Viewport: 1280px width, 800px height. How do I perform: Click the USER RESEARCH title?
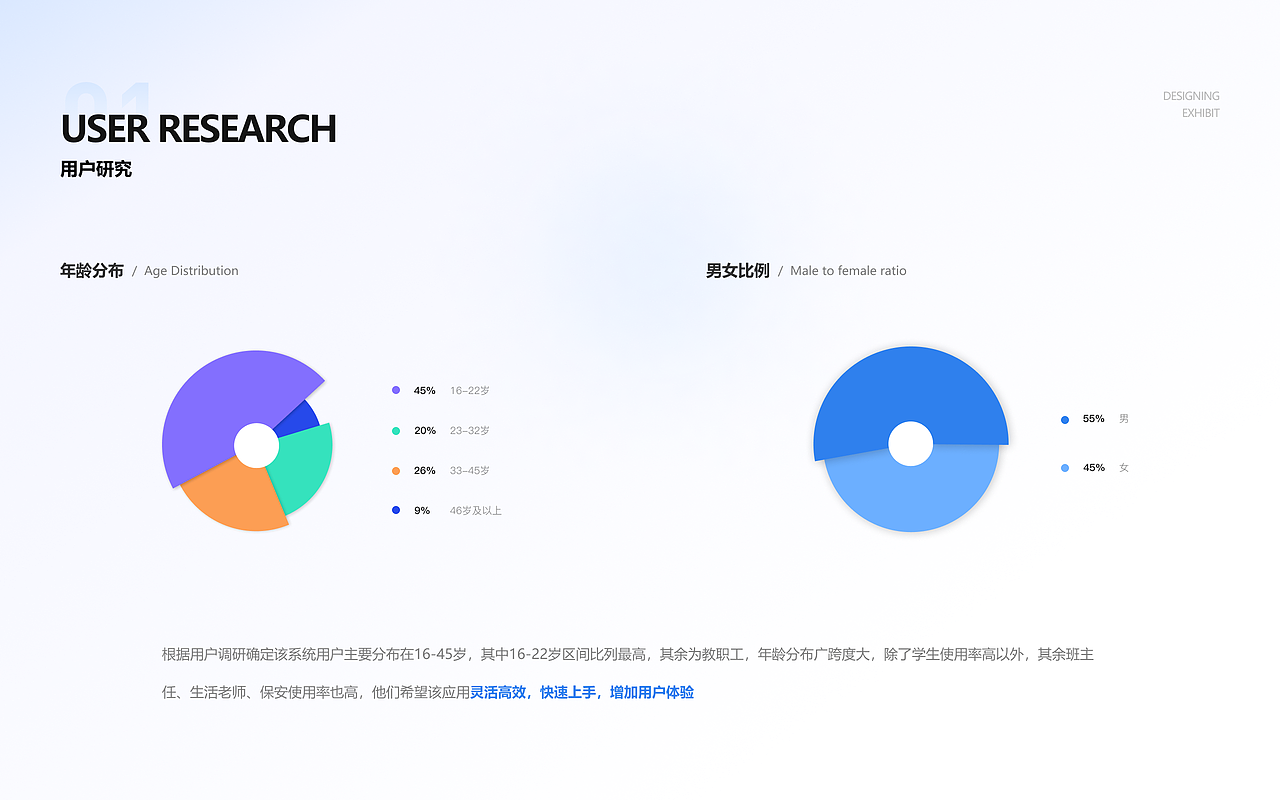pos(198,129)
